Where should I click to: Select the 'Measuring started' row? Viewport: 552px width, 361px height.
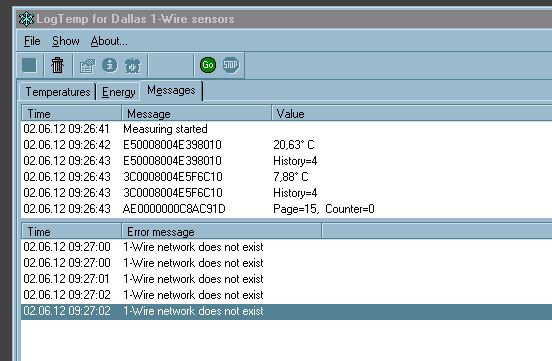(287, 129)
